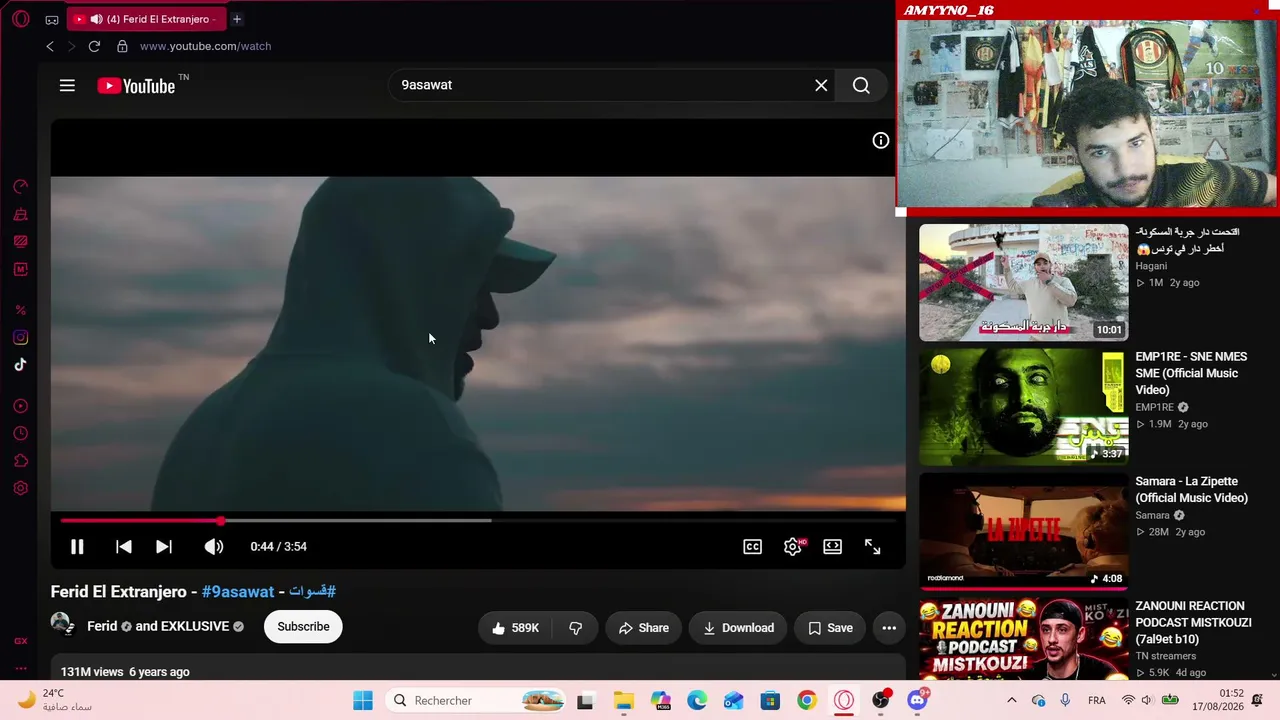
Task: Skip to the previous video
Action: point(124,547)
